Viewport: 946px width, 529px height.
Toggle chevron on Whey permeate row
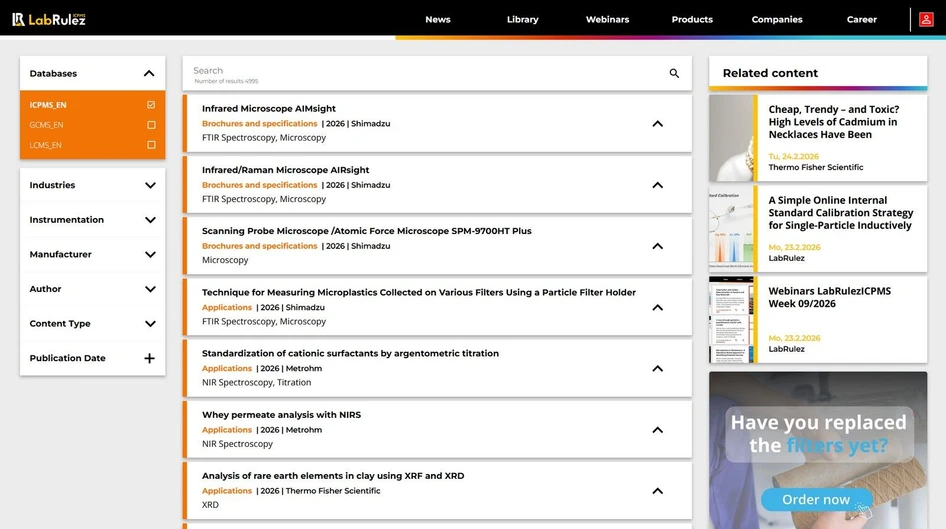(658, 430)
